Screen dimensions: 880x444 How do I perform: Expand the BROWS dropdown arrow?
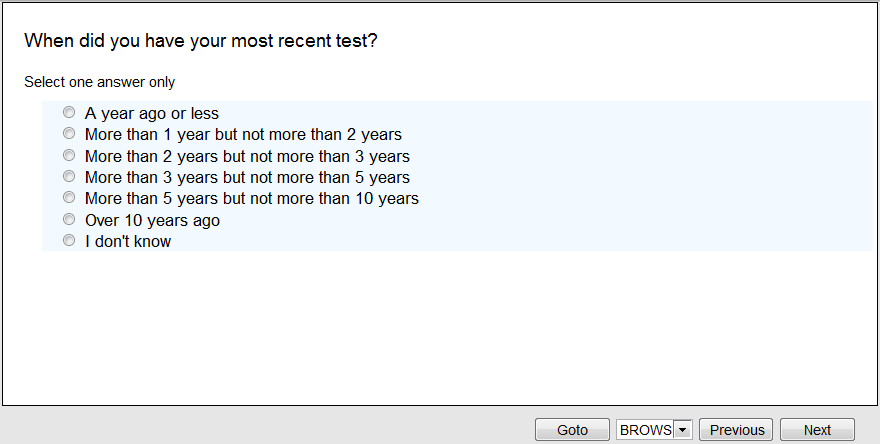(x=683, y=430)
